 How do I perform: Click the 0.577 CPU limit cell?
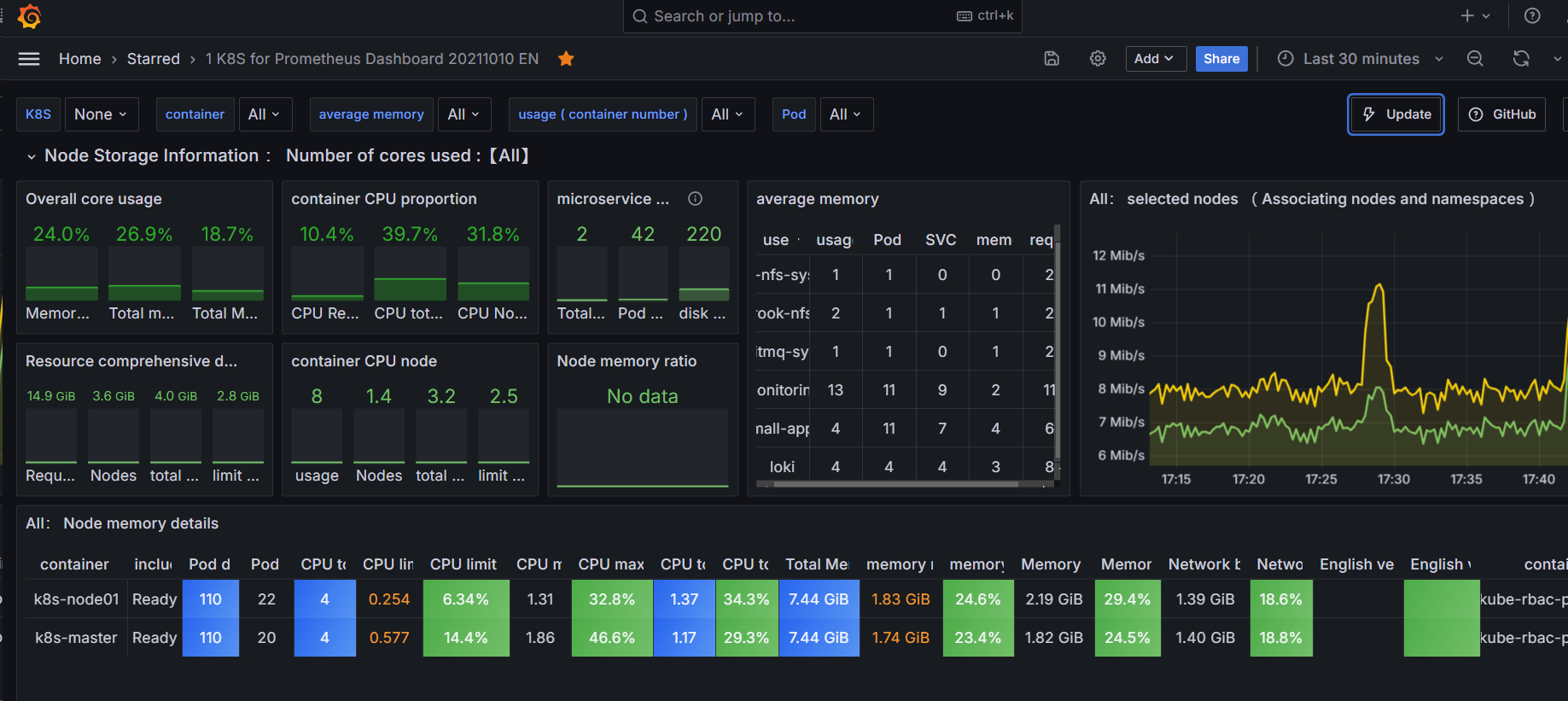point(389,638)
